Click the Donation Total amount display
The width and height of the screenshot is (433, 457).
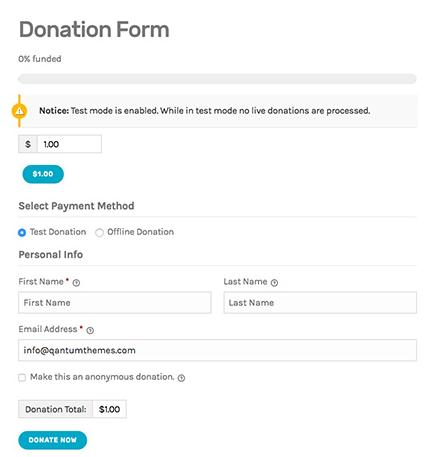(109, 409)
